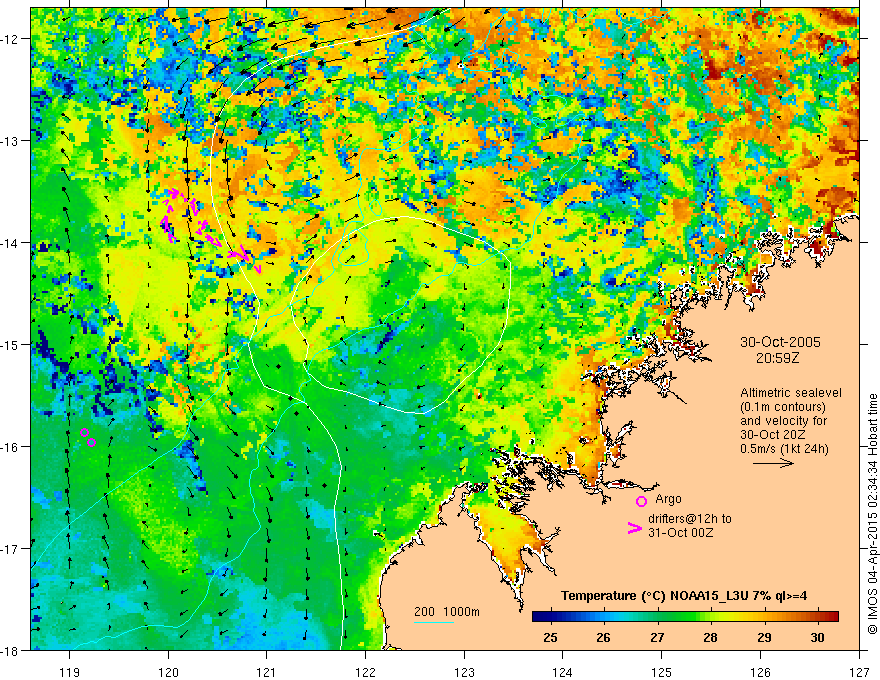Screen dimensions: 880x680
Task: Click the '0.5m/s (1kt 24h)' label
Action: [784, 449]
